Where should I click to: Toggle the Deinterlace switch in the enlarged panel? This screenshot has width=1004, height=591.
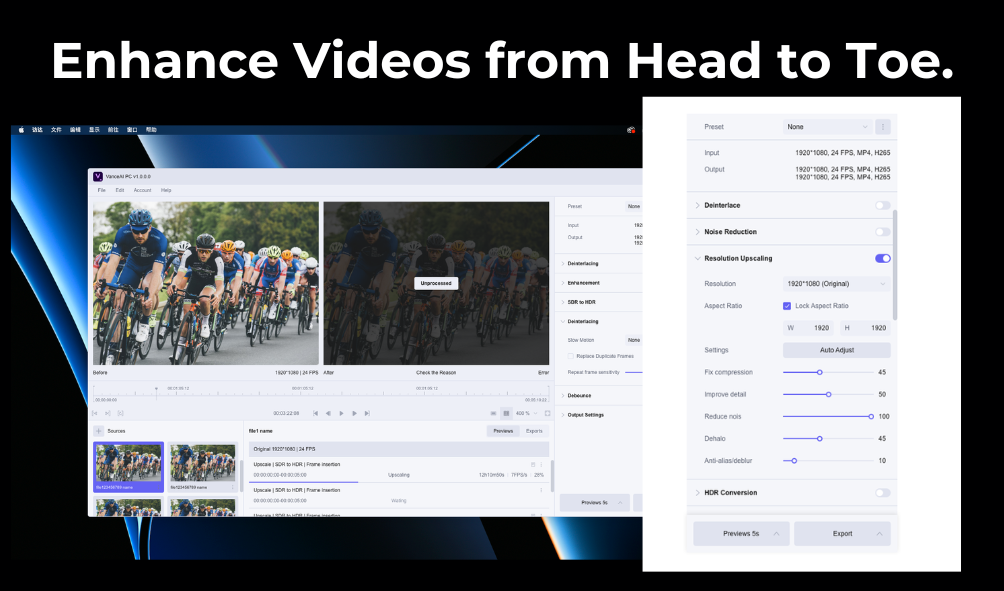pos(883,206)
